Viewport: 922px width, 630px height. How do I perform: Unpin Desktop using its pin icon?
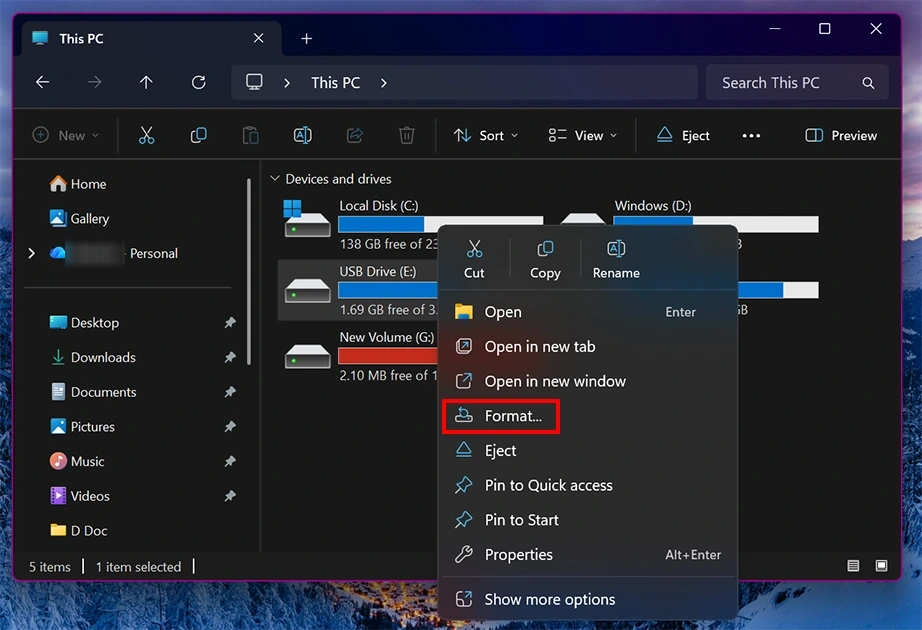[230, 322]
